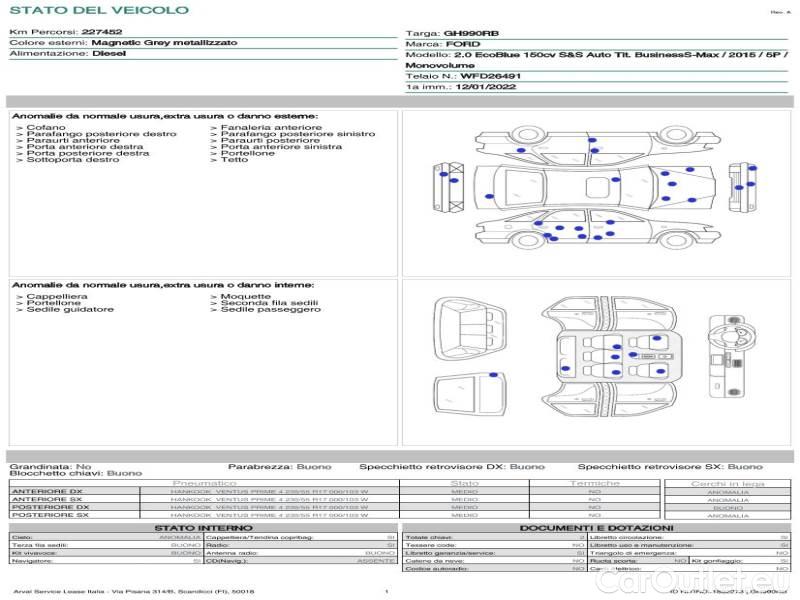Screen dimensions: 800x600
Task: Click Sedile passeggero list item
Action: point(270,310)
